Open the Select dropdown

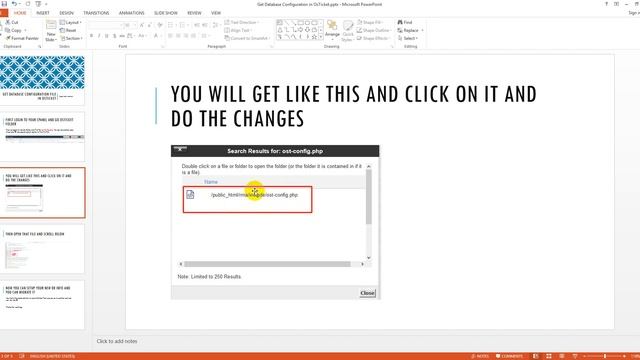pyautogui.click(x=407, y=38)
